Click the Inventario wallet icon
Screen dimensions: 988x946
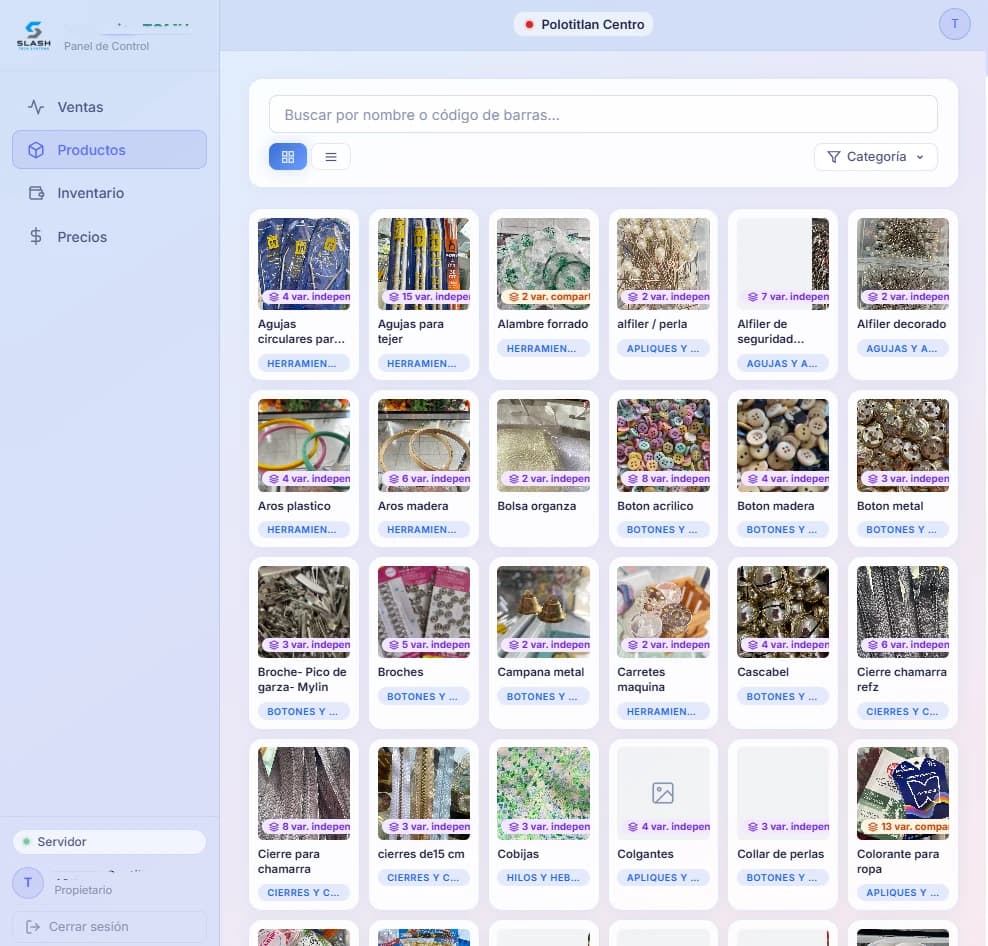coord(36,193)
